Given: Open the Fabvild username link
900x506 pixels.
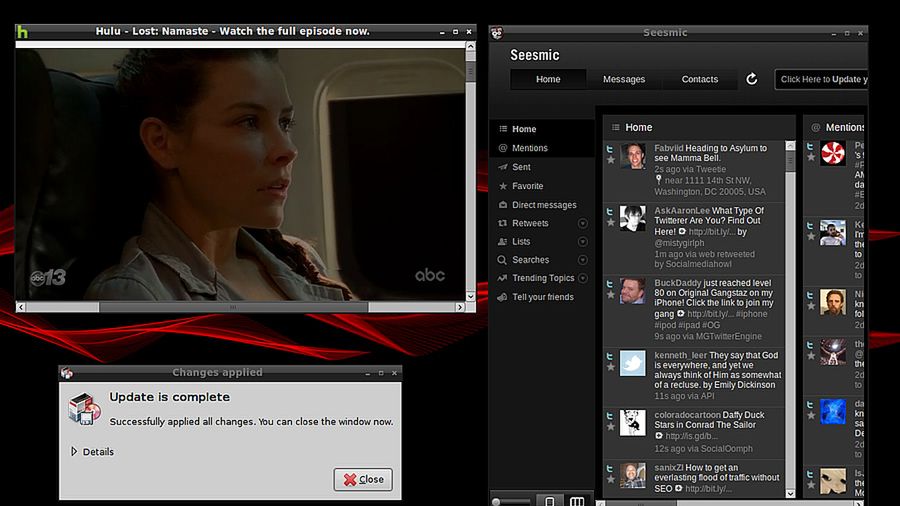Looking at the screenshot, I should (669, 148).
